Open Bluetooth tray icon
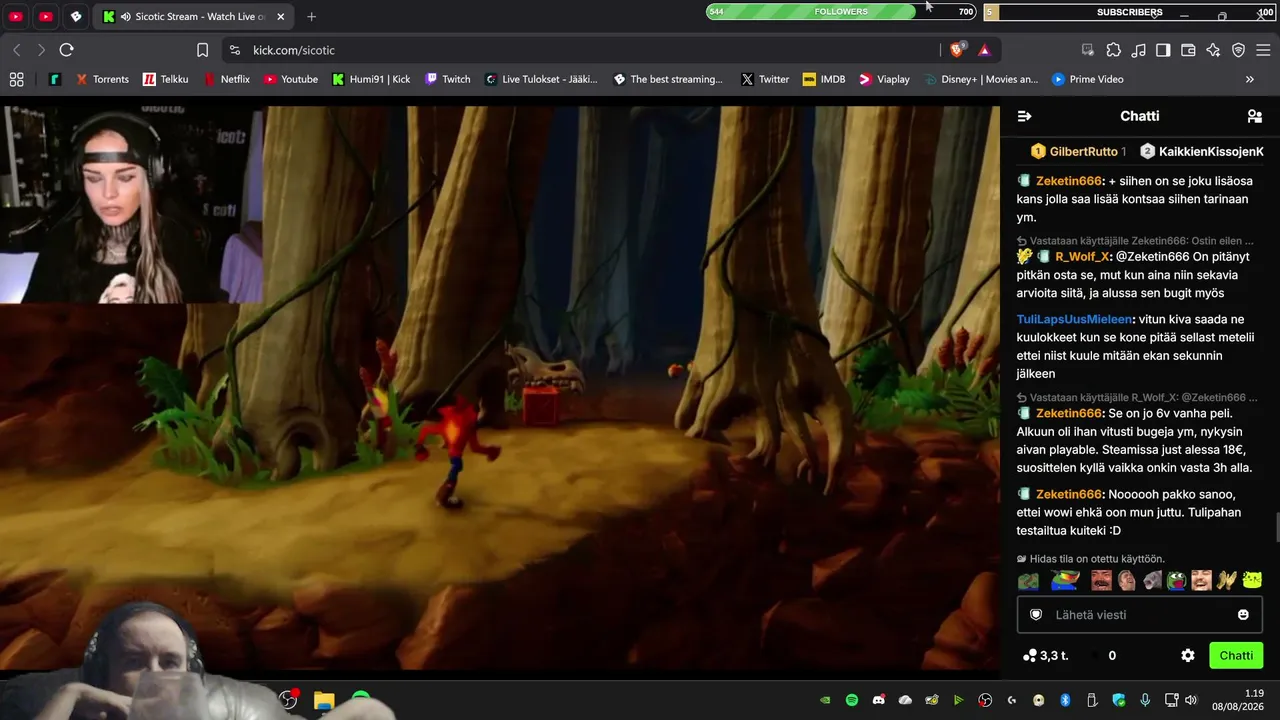This screenshot has height=720, width=1280. point(1065,700)
